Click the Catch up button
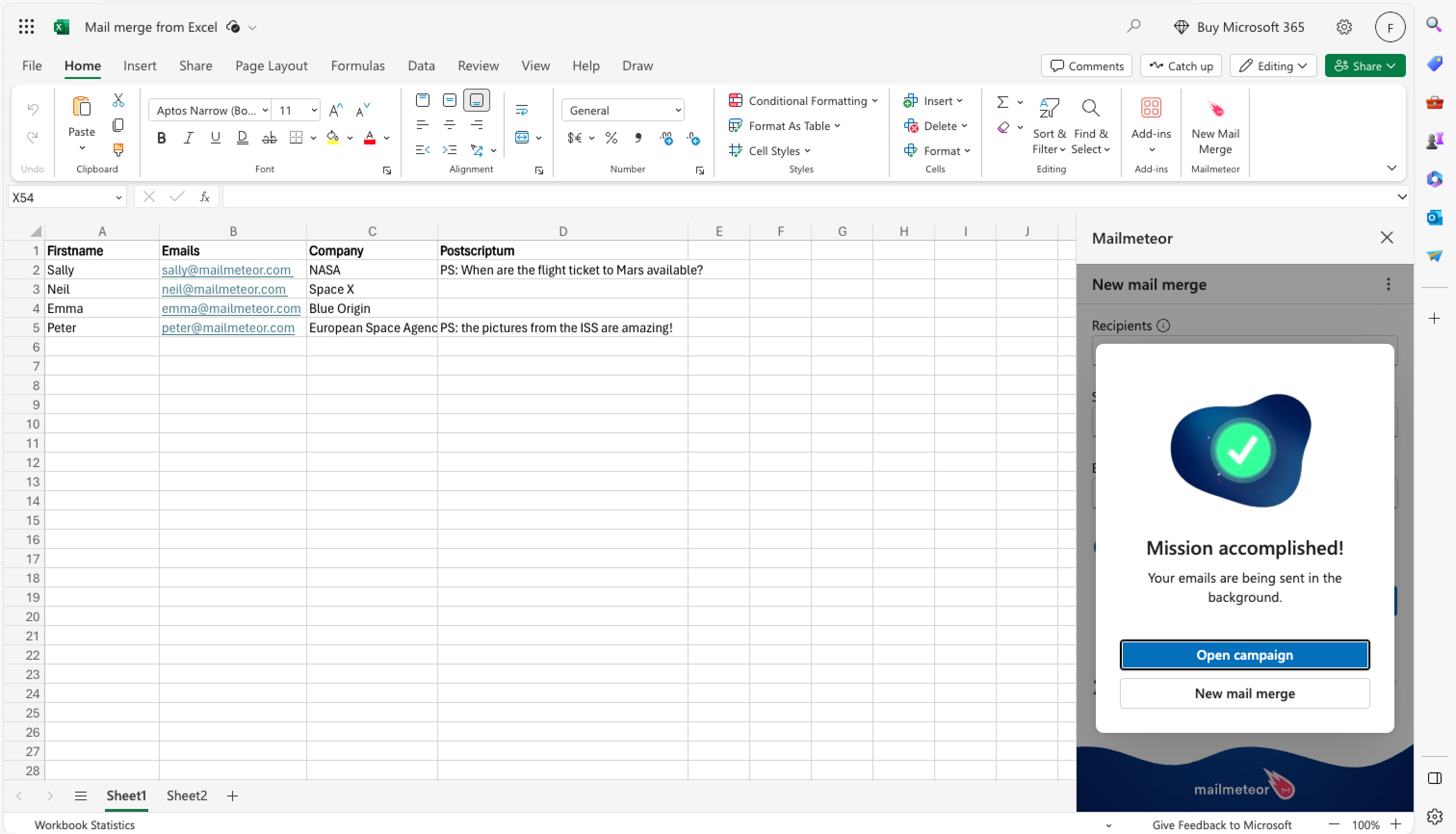The image size is (1456, 834). tap(1181, 66)
